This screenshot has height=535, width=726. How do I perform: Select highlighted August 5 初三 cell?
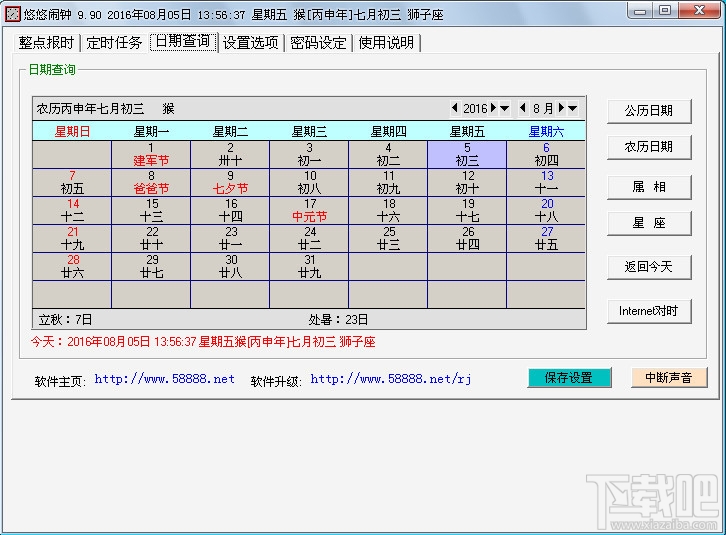point(467,155)
